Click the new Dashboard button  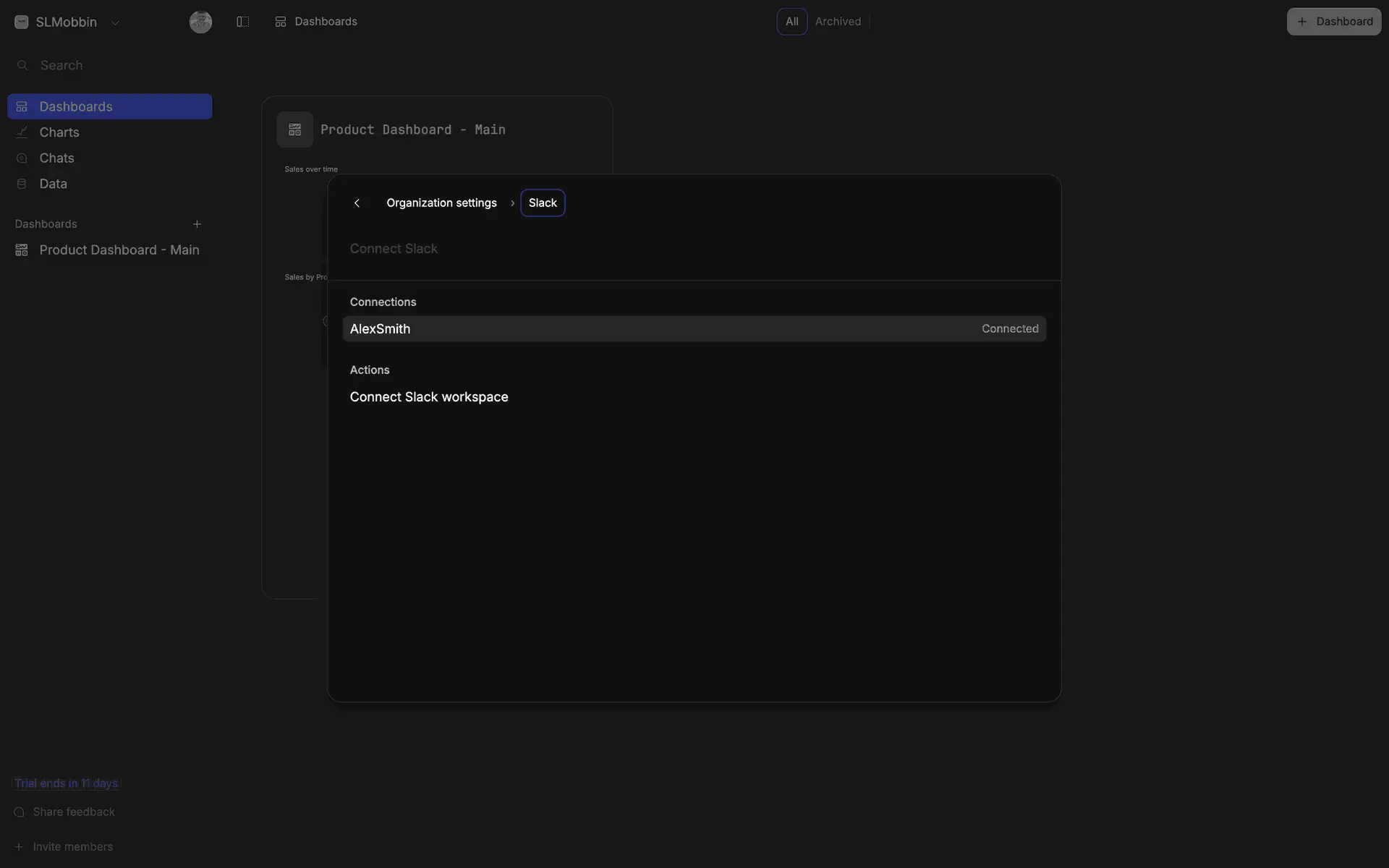(1333, 22)
